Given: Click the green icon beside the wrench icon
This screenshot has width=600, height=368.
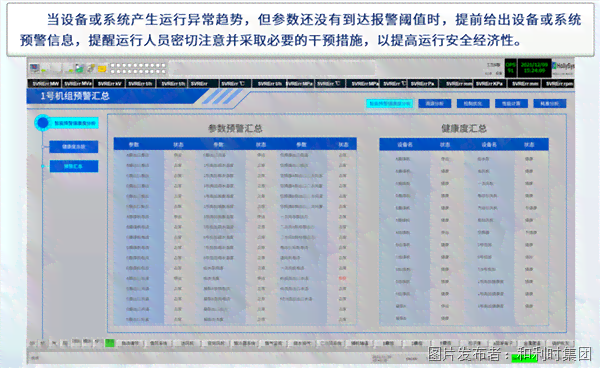Looking at the screenshot, I should (79, 68).
